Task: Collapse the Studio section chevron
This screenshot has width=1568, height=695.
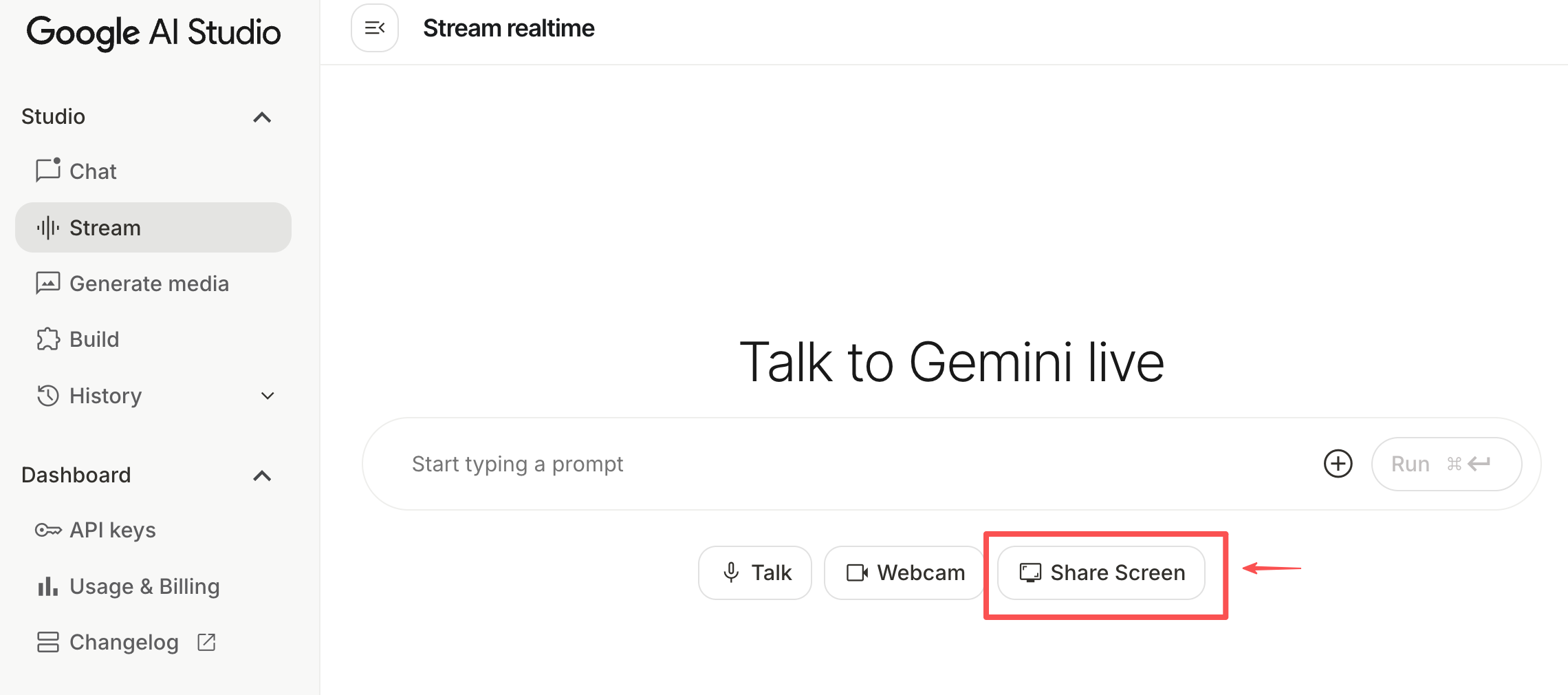Action: [x=262, y=117]
